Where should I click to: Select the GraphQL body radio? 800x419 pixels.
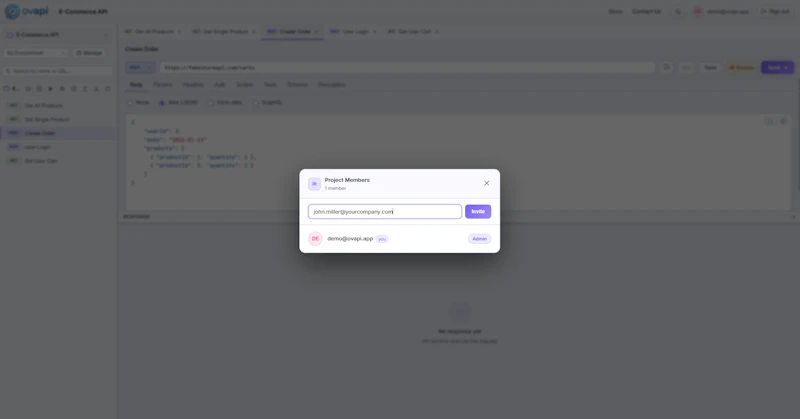(256, 103)
